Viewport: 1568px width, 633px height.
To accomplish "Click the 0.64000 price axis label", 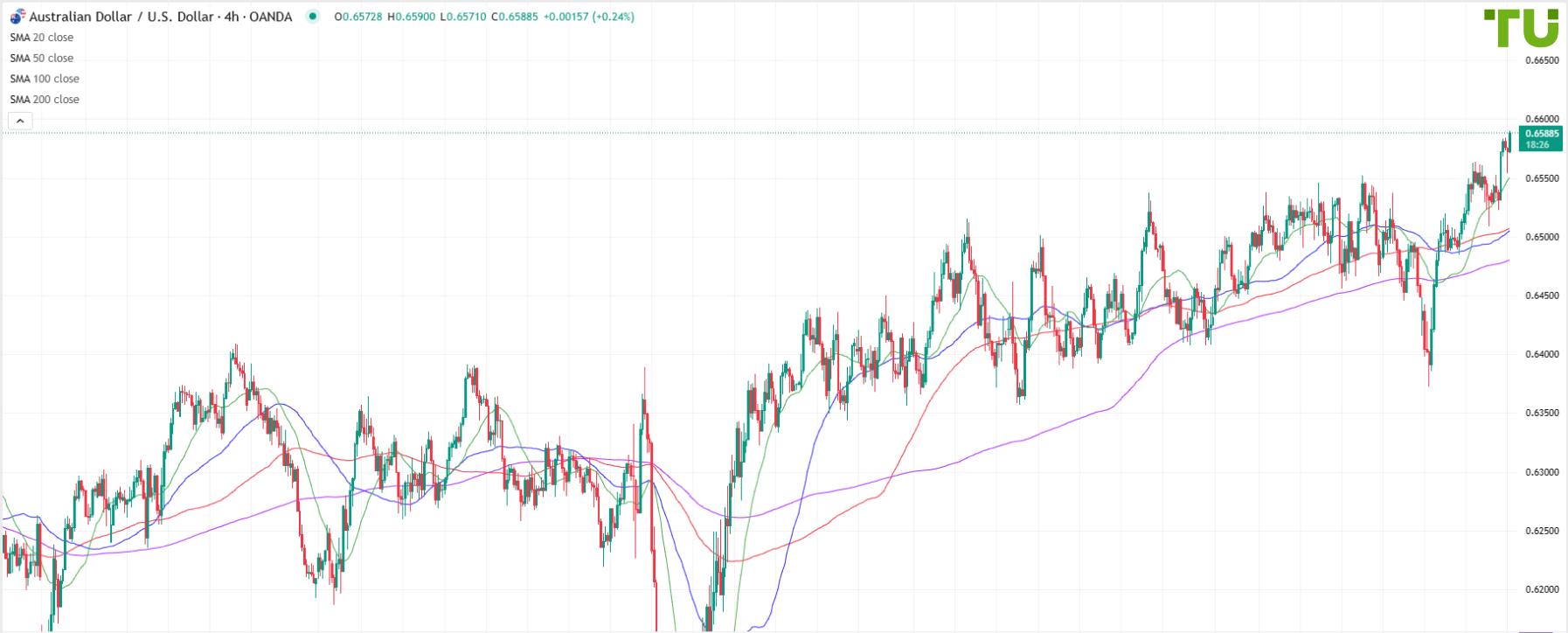I will 1542,354.
